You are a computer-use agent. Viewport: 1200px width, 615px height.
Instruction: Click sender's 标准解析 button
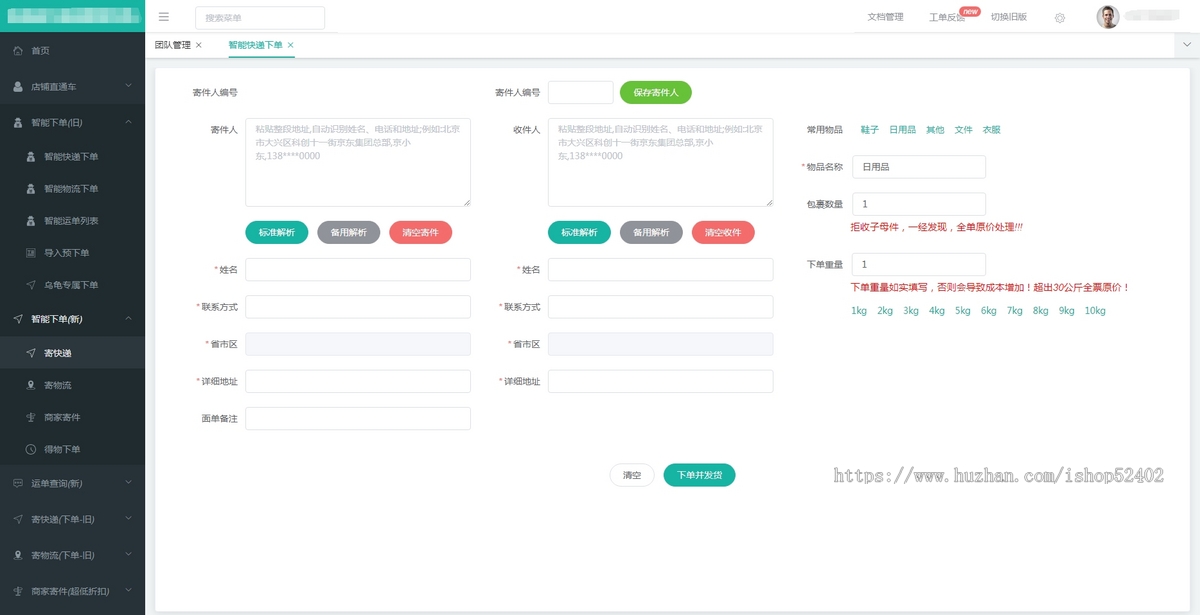pyautogui.click(x=277, y=232)
